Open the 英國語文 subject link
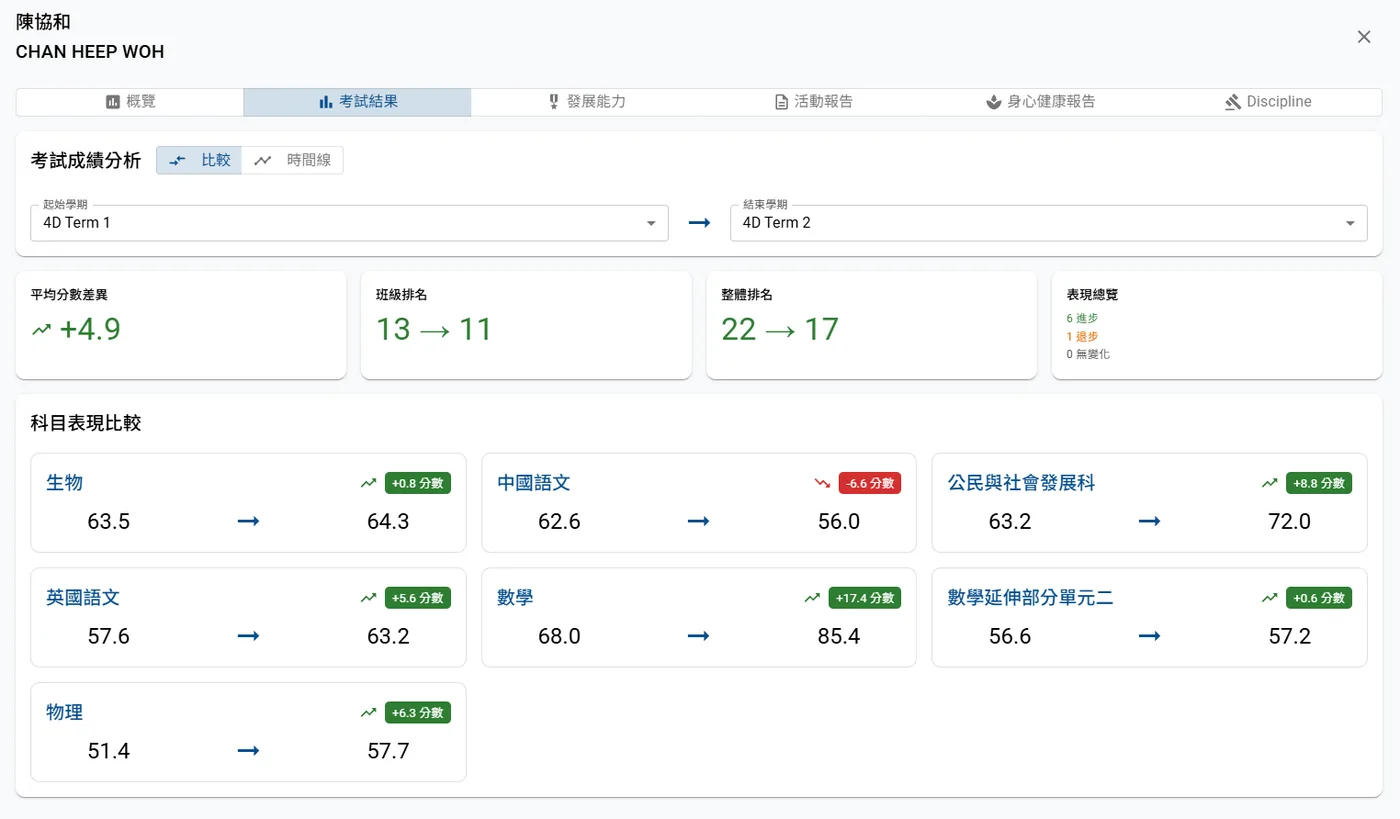The height and width of the screenshot is (819, 1400). coord(83,598)
